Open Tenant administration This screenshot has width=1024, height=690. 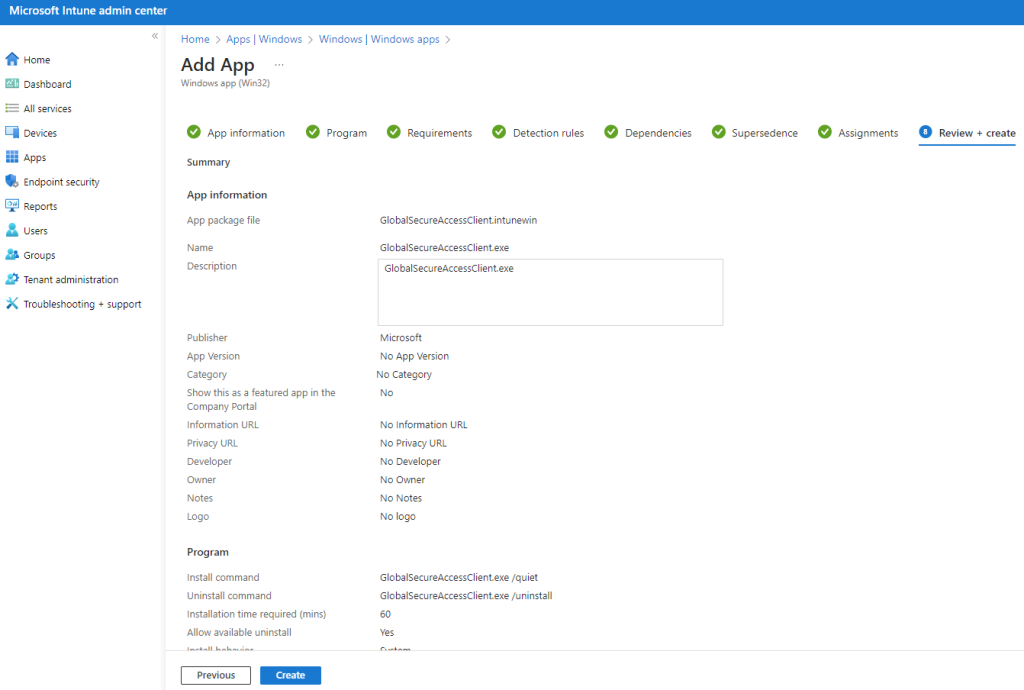[71, 279]
